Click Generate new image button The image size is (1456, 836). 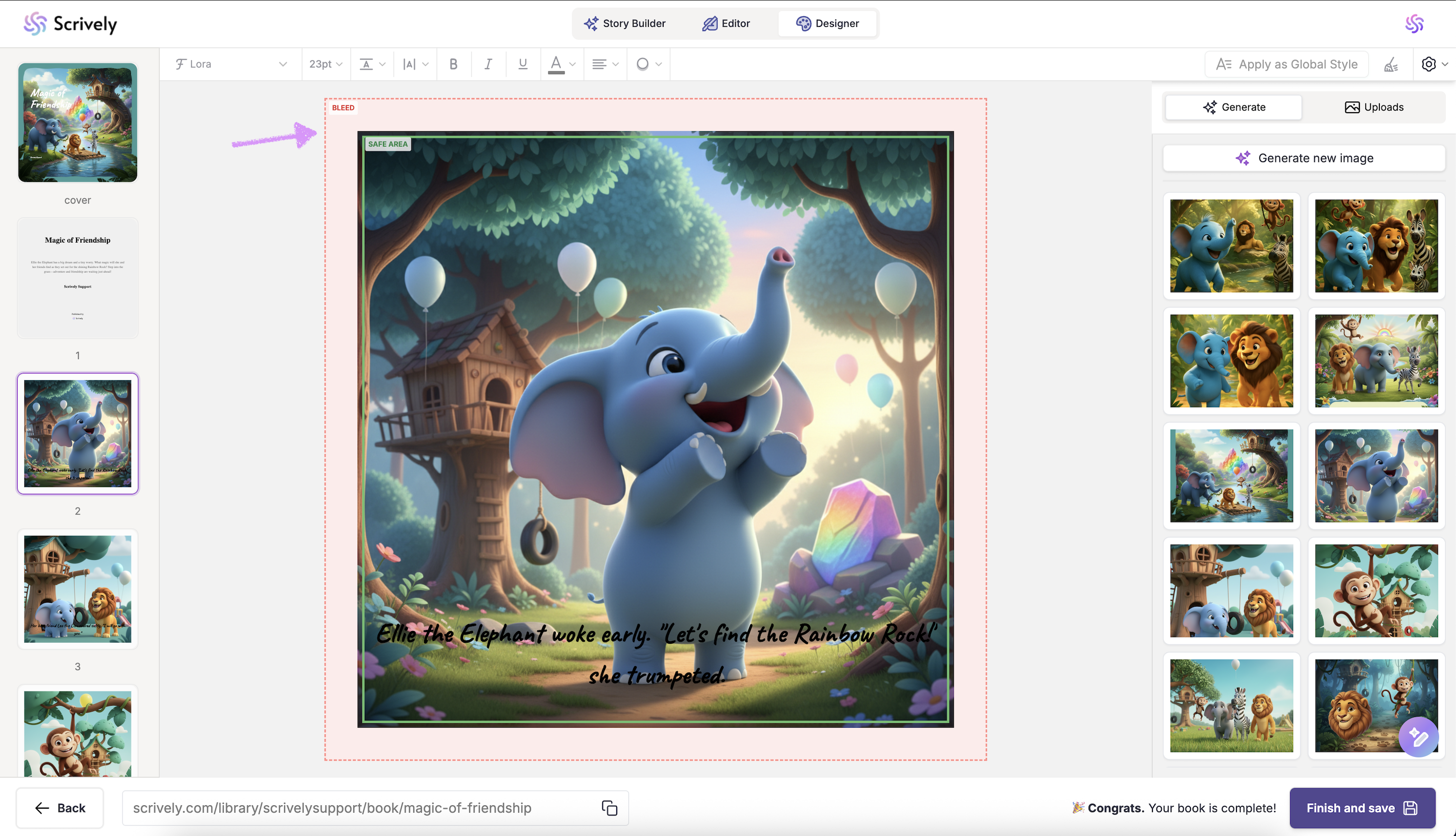pyautogui.click(x=1303, y=158)
